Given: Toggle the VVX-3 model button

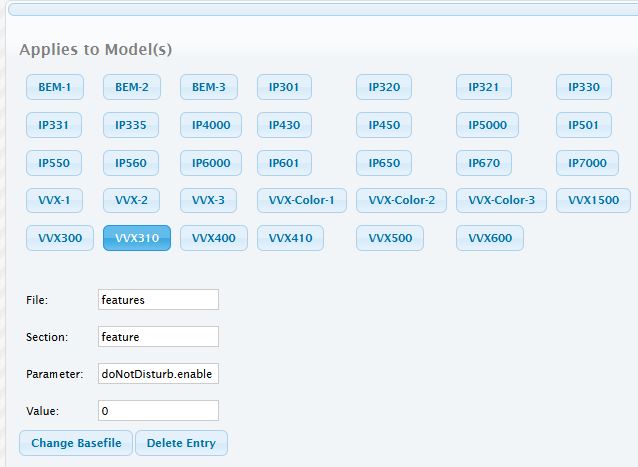Looking at the screenshot, I should tap(208, 200).
